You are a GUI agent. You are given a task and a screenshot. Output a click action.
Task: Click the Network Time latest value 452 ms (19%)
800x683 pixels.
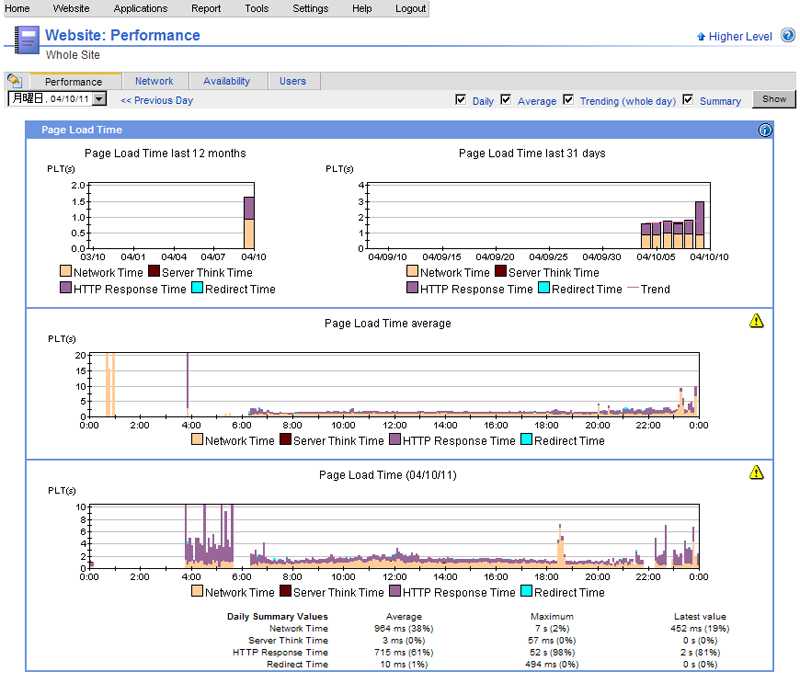[x=700, y=628]
